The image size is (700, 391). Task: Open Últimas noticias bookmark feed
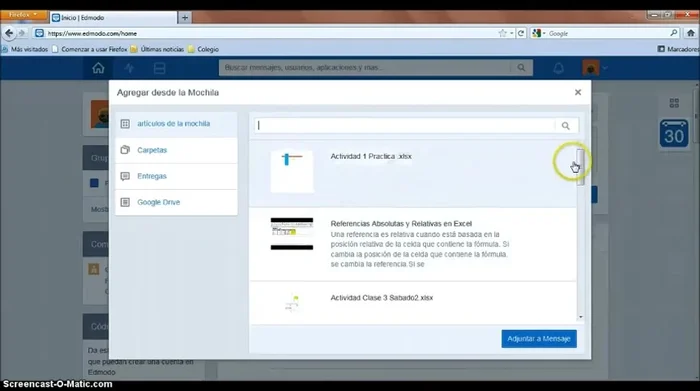157,49
